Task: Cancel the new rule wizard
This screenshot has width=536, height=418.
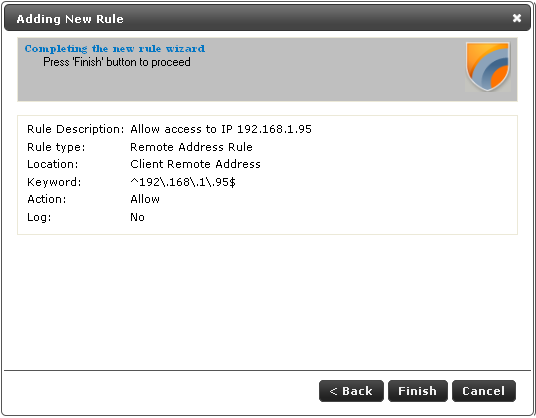Action: pos(483,391)
